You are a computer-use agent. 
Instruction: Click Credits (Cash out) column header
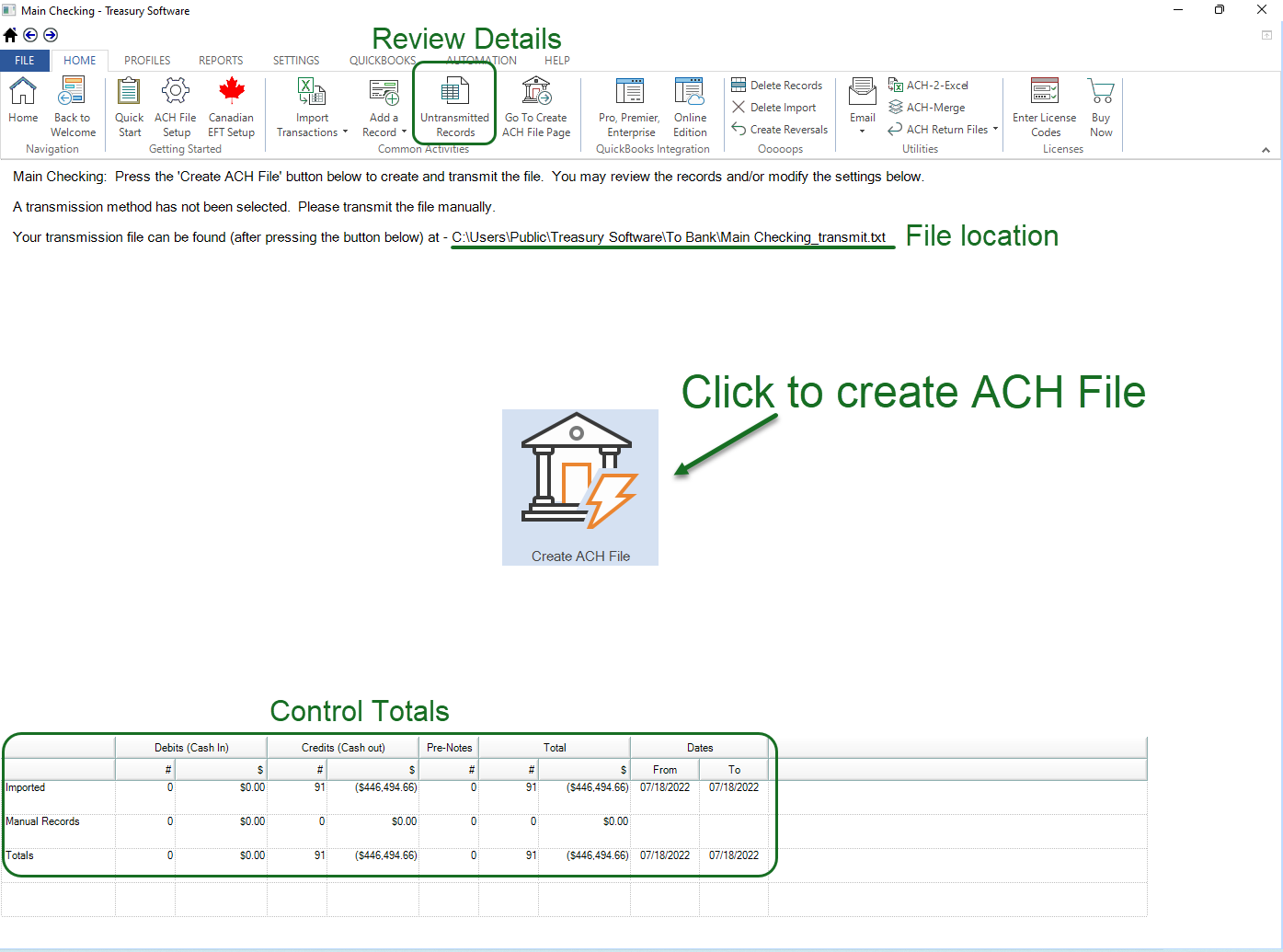(x=343, y=748)
